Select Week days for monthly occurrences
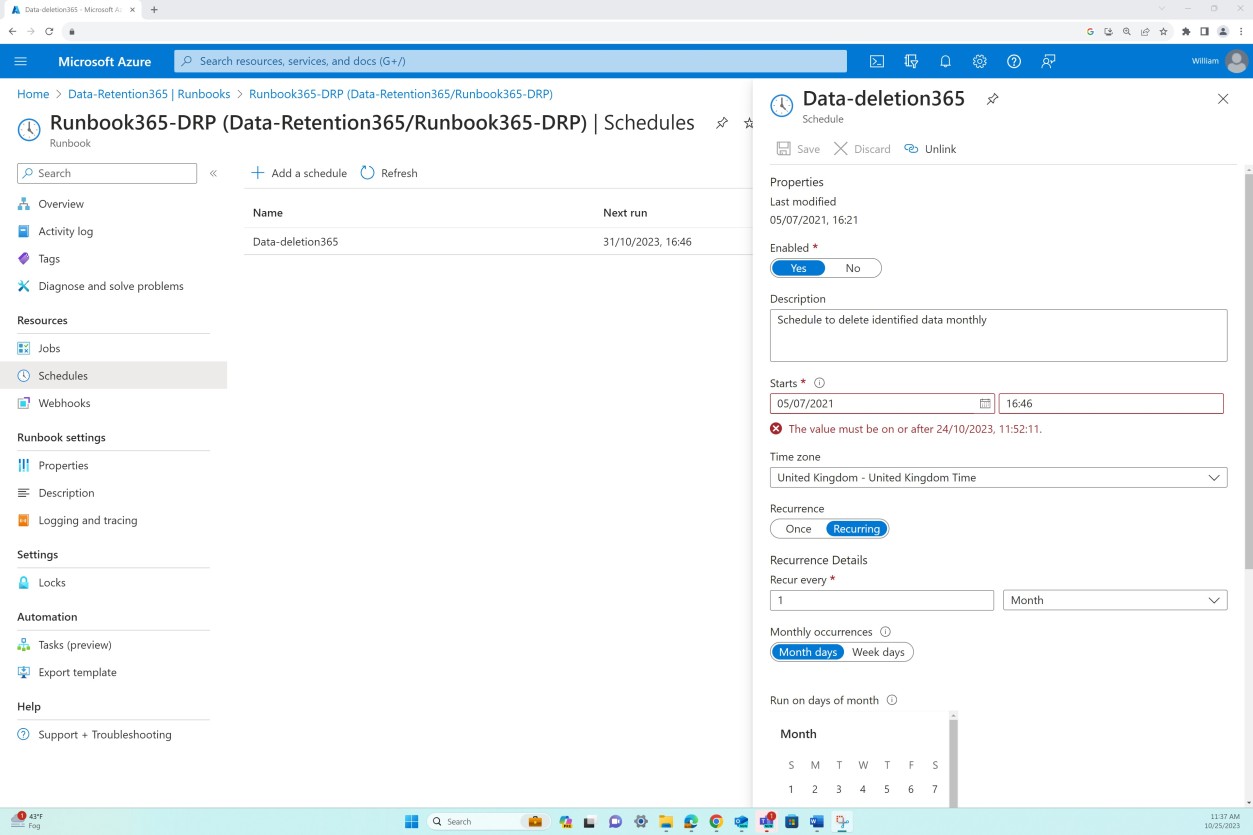The height and width of the screenshot is (835, 1253). (x=877, y=651)
